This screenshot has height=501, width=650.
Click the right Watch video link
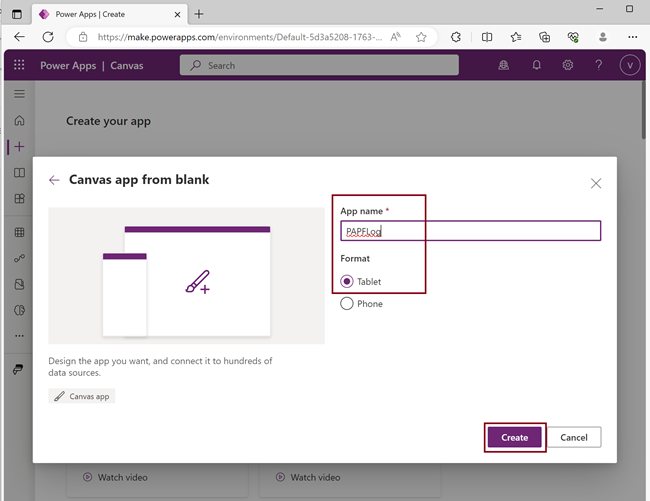[308, 477]
